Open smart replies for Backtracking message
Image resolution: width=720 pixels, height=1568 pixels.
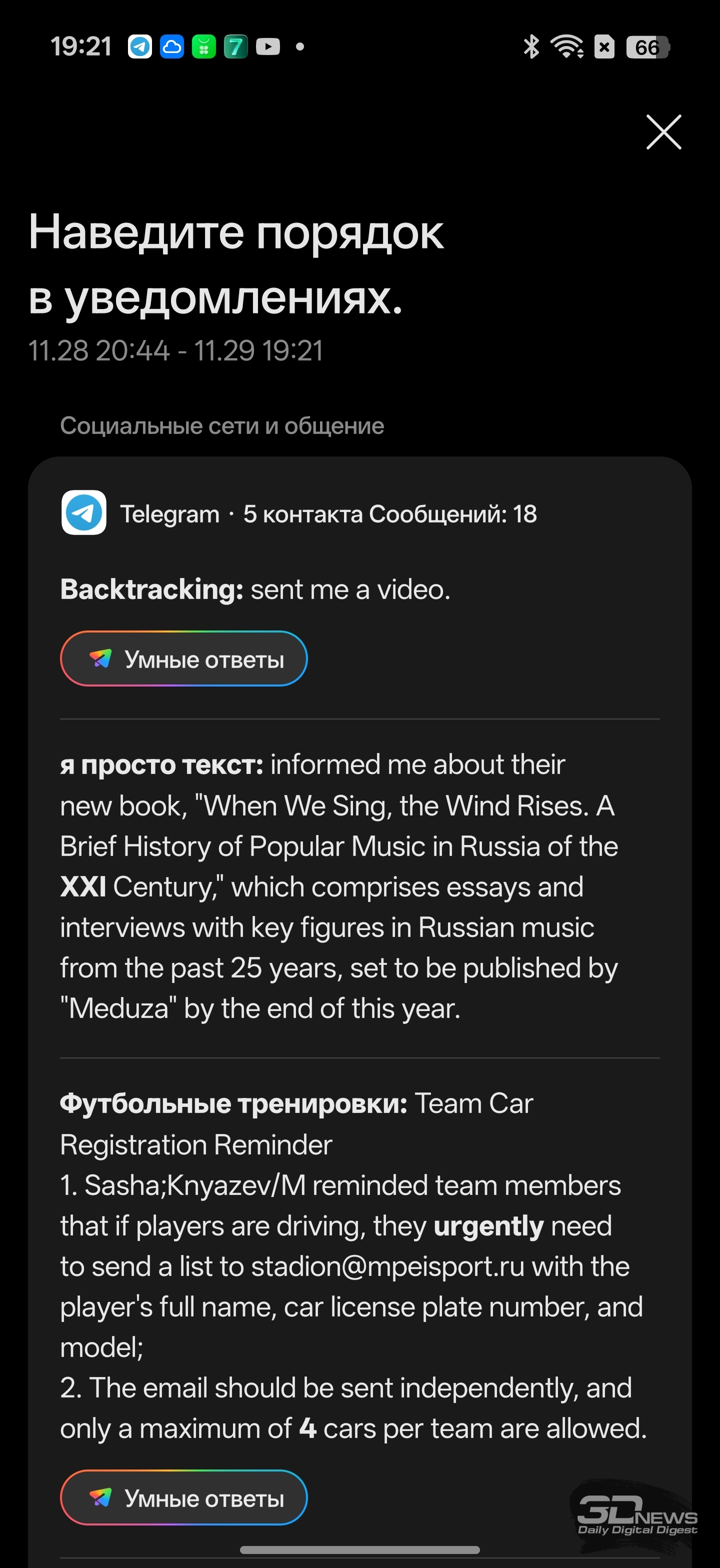coord(184,658)
